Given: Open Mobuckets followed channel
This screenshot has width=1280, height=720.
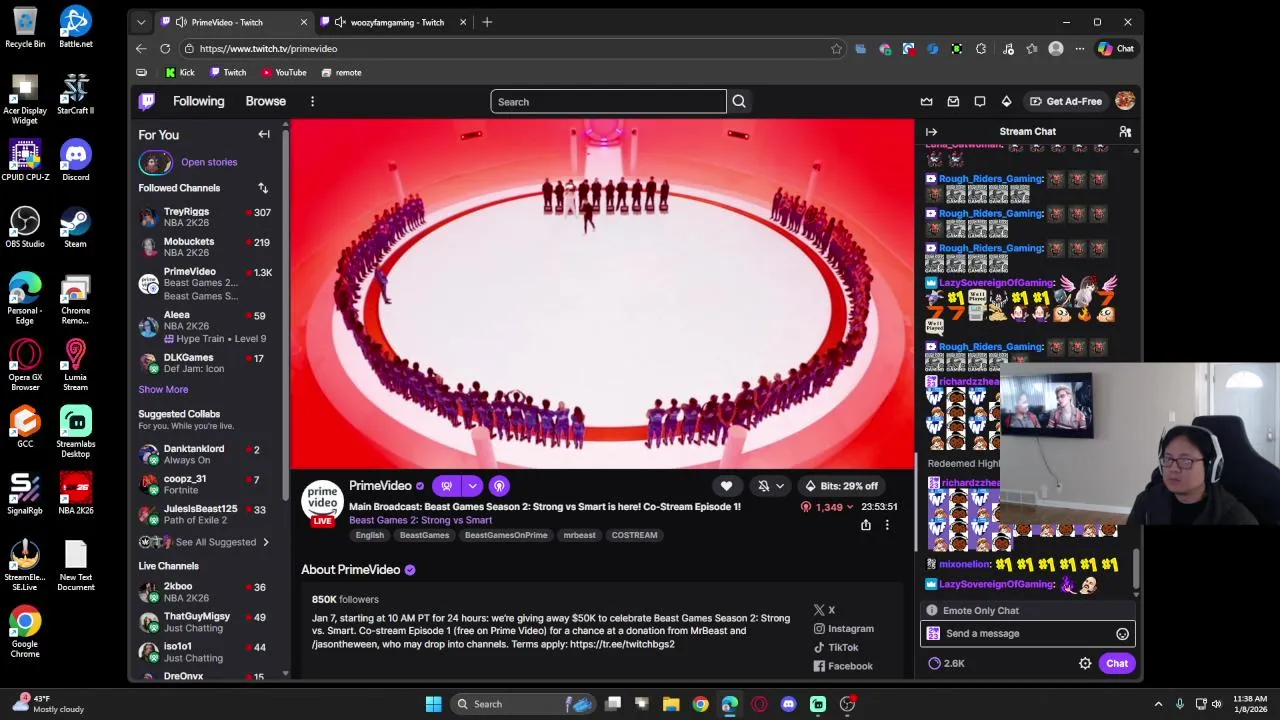Looking at the screenshot, I should point(208,246).
